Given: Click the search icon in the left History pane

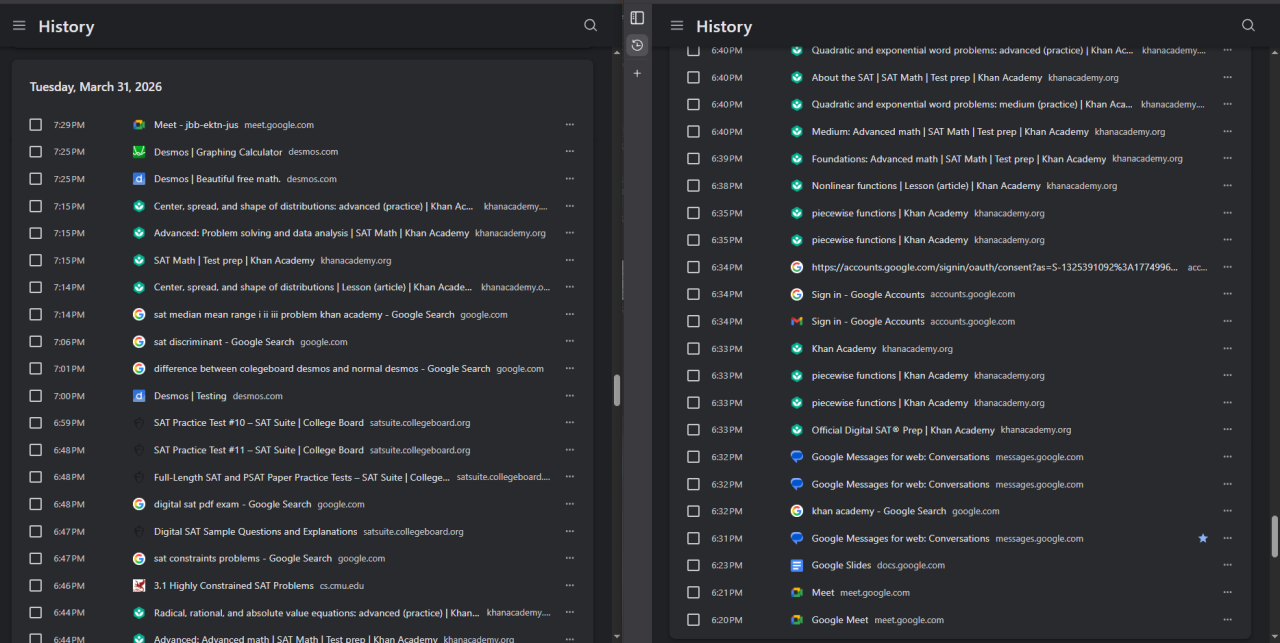Looking at the screenshot, I should [x=590, y=26].
